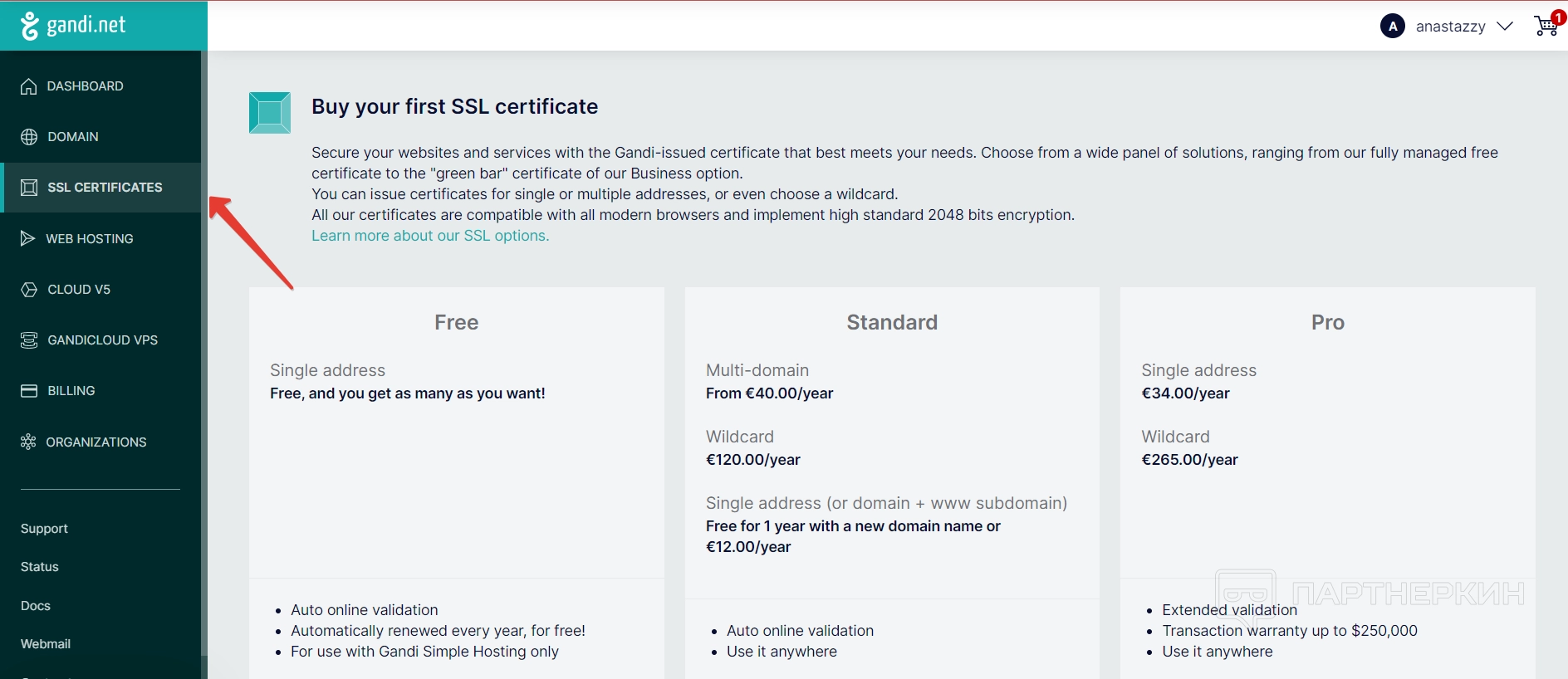Open Docs from the sidebar
Image resolution: width=1568 pixels, height=679 pixels.
pos(36,606)
